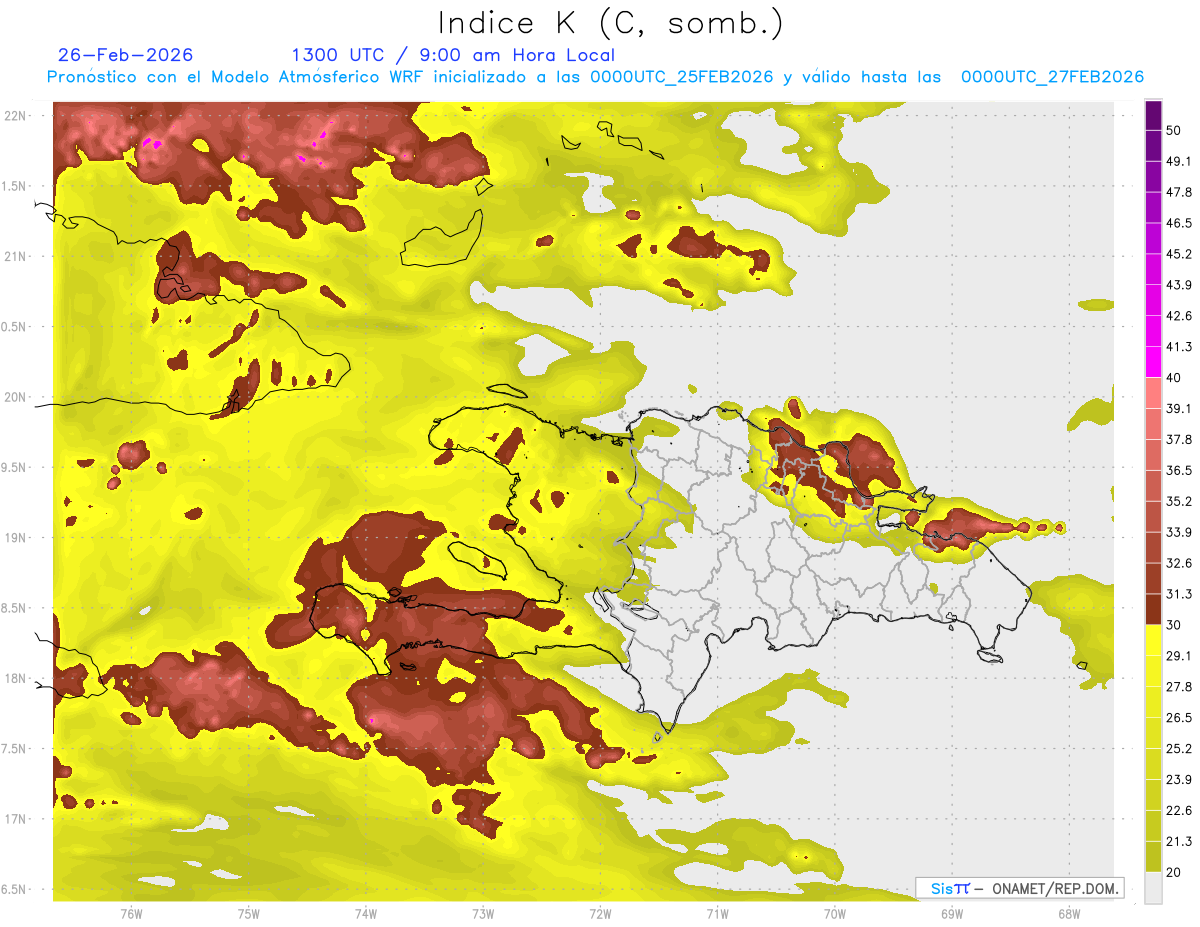Click the 22N latitude label

tap(15, 116)
